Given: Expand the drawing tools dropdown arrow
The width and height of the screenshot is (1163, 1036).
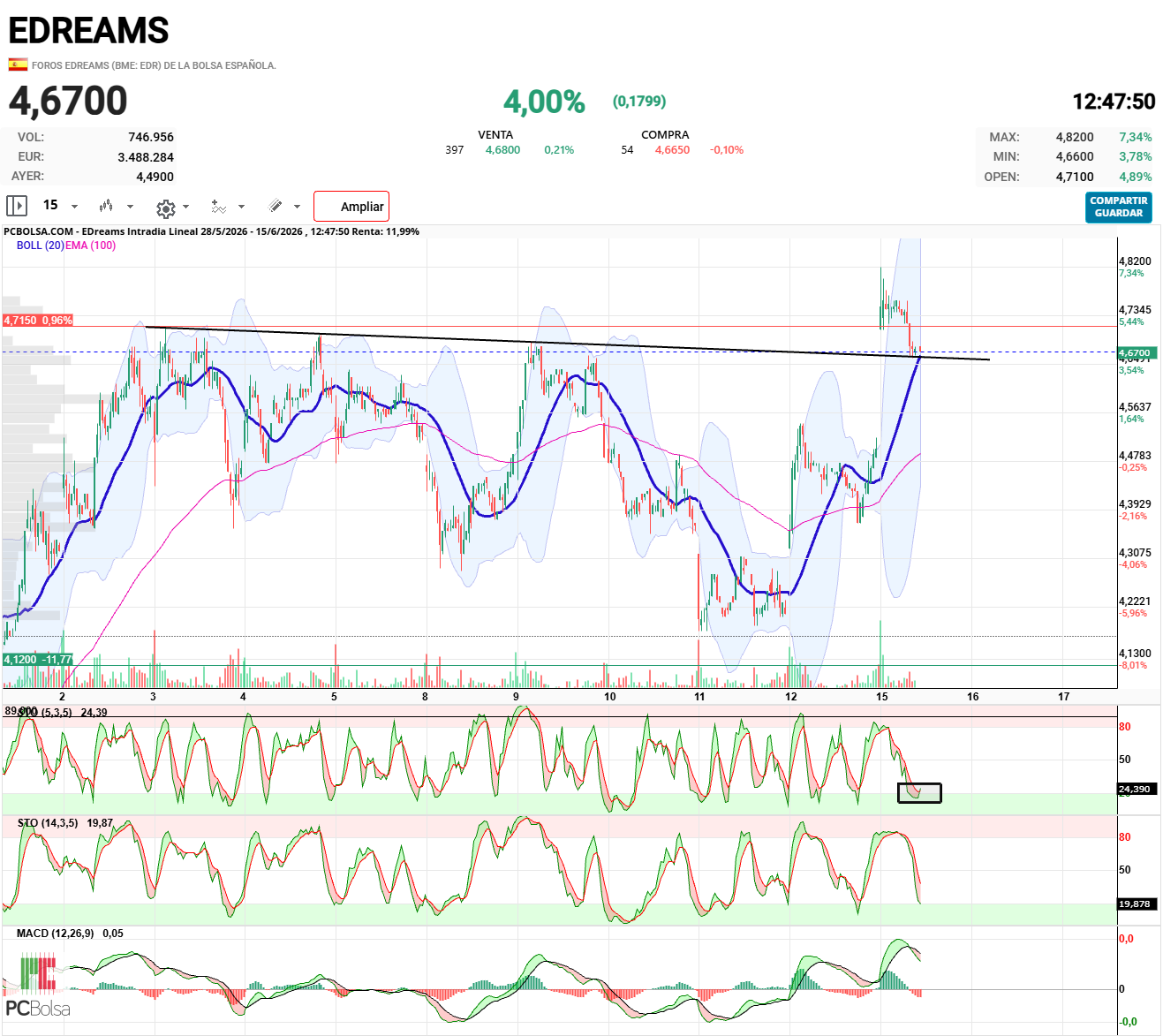Looking at the screenshot, I should (x=297, y=207).
